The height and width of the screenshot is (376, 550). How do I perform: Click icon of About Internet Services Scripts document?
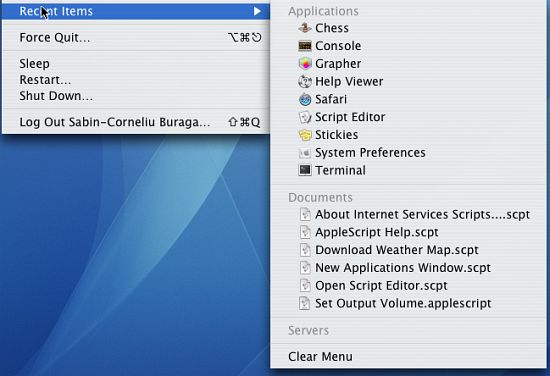point(305,214)
